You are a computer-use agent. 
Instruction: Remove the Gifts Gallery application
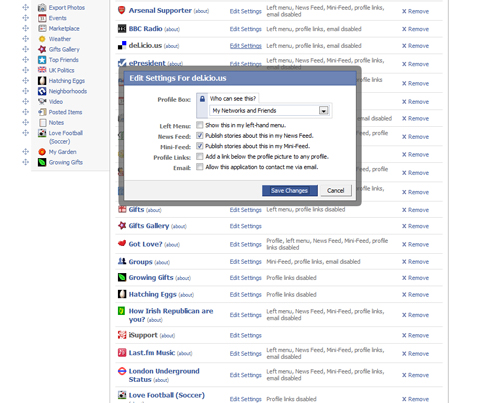tap(415, 226)
